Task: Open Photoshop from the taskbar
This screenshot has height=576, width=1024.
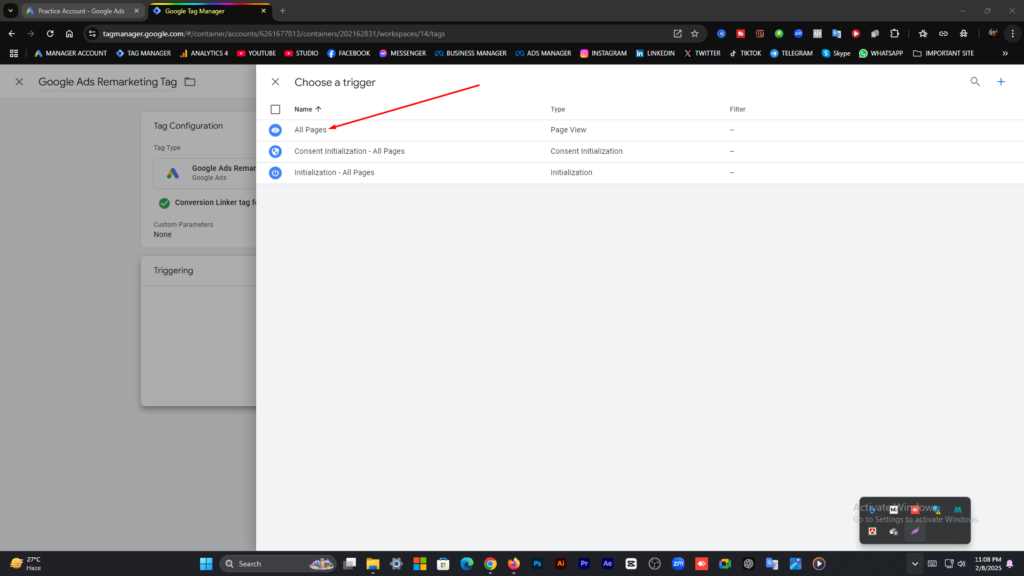Action: (537, 564)
